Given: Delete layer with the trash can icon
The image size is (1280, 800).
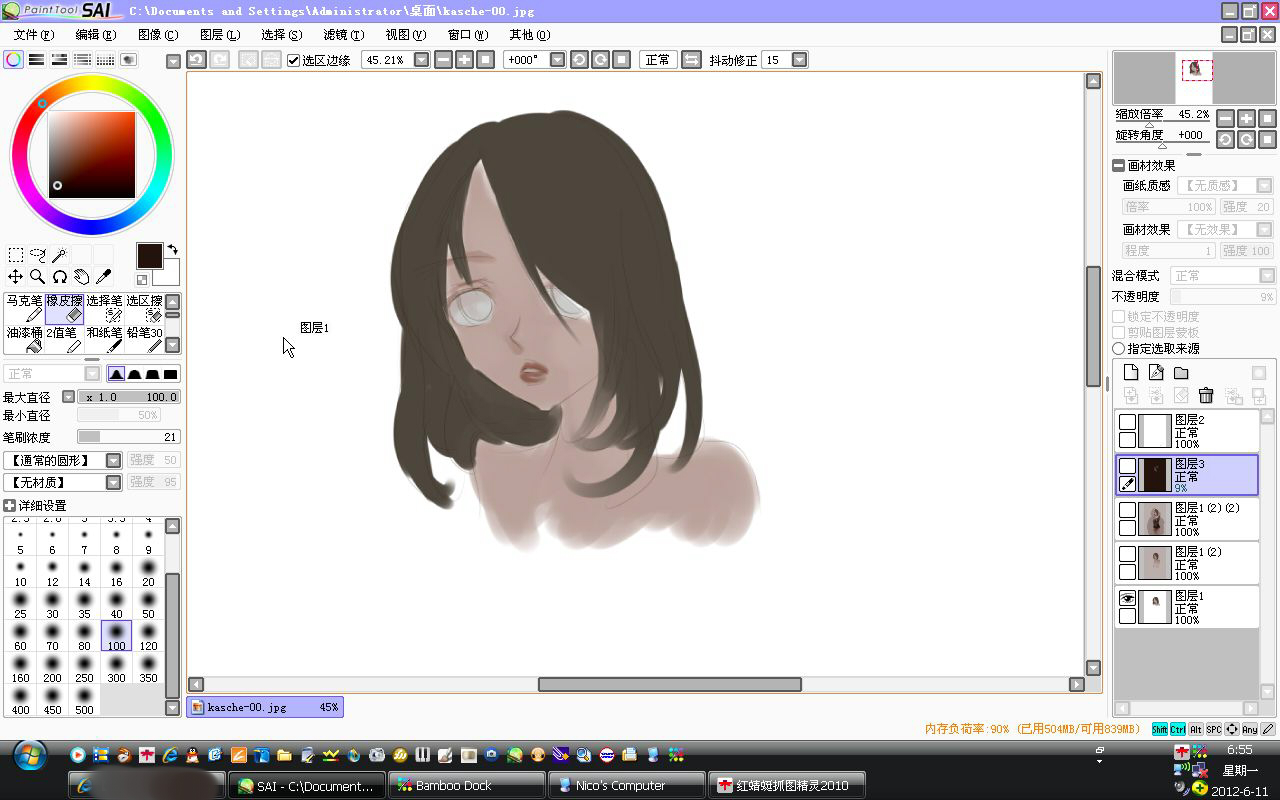Looking at the screenshot, I should tap(1206, 396).
